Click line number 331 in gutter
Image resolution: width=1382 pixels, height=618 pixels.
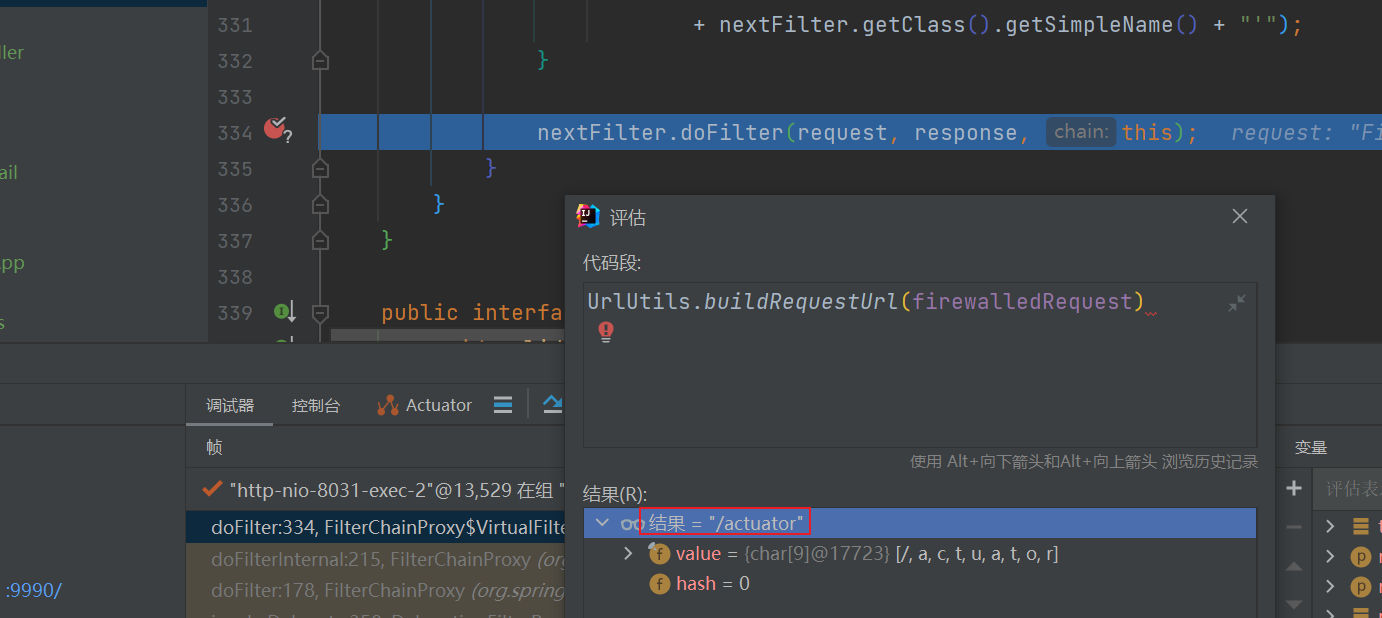tap(235, 25)
